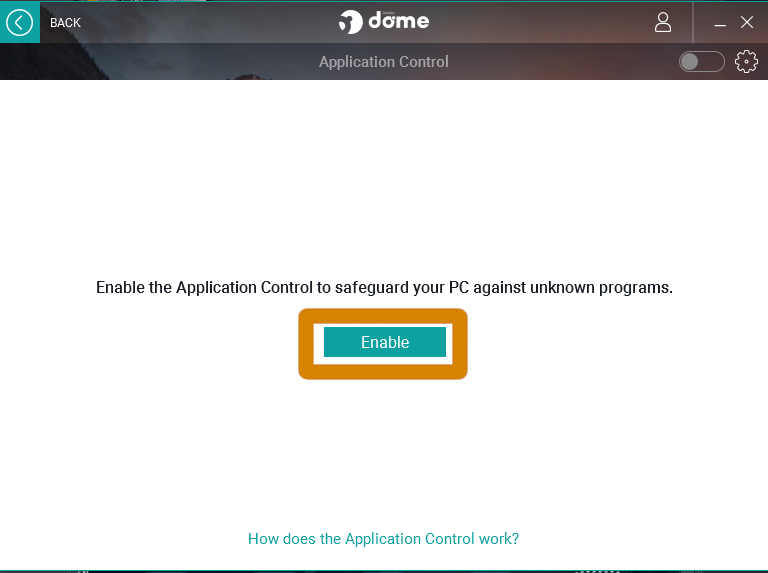The height and width of the screenshot is (573, 768).
Task: Toggle the Application Control switch on
Action: (x=701, y=62)
